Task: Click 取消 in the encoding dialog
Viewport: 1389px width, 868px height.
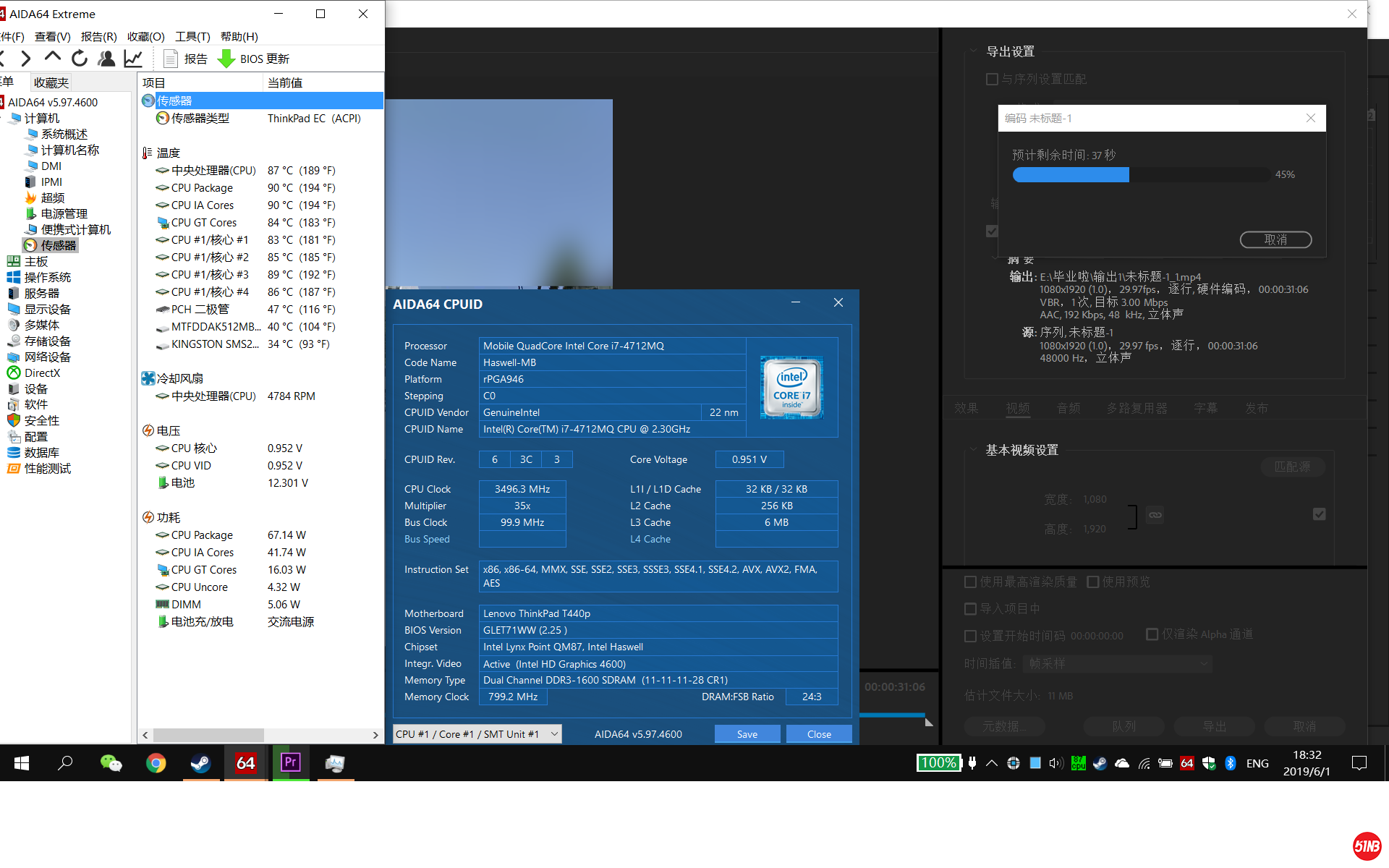Action: (1276, 239)
